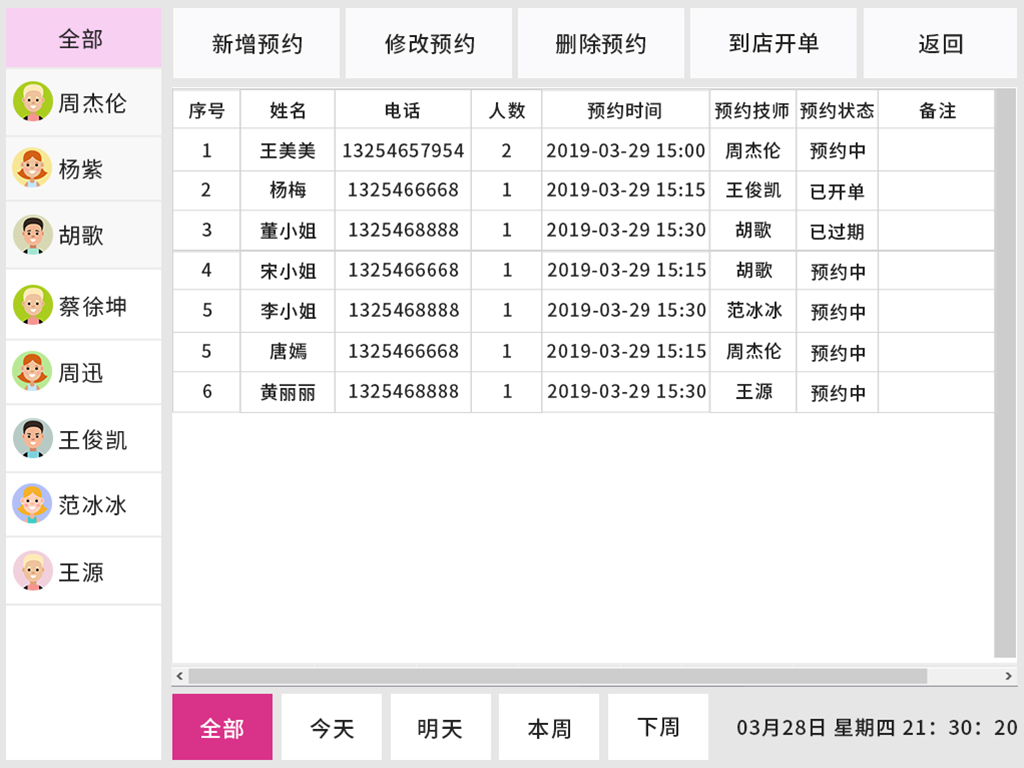
Task: Show all technicians with 全部 at sidebar top
Action: (x=83, y=39)
